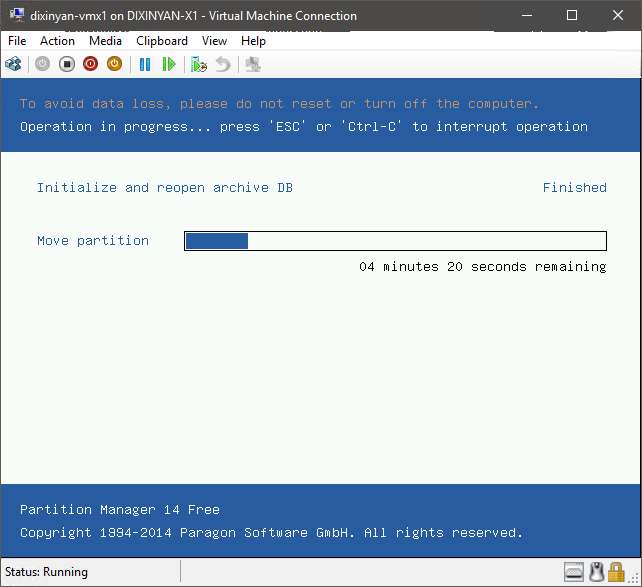Image resolution: width=642 pixels, height=587 pixels.
Task: Click the 'Move partition' label
Action: pos(93,241)
